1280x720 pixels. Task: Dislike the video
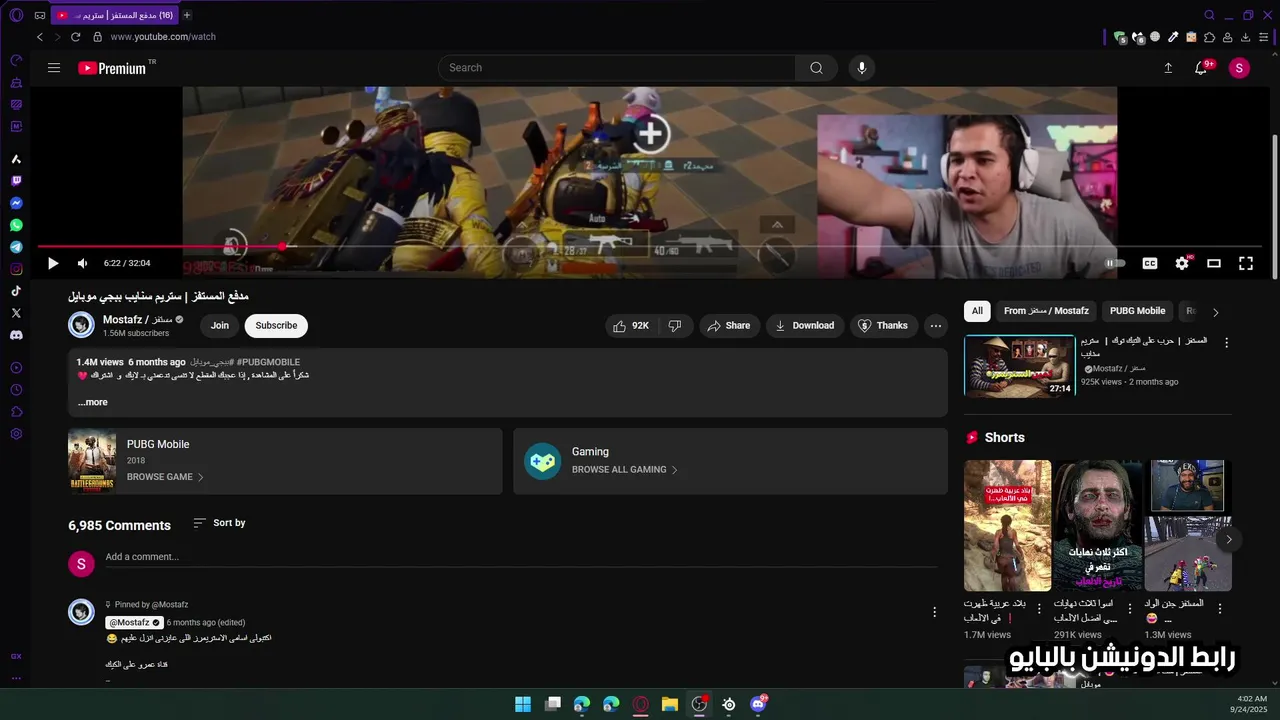click(x=675, y=325)
